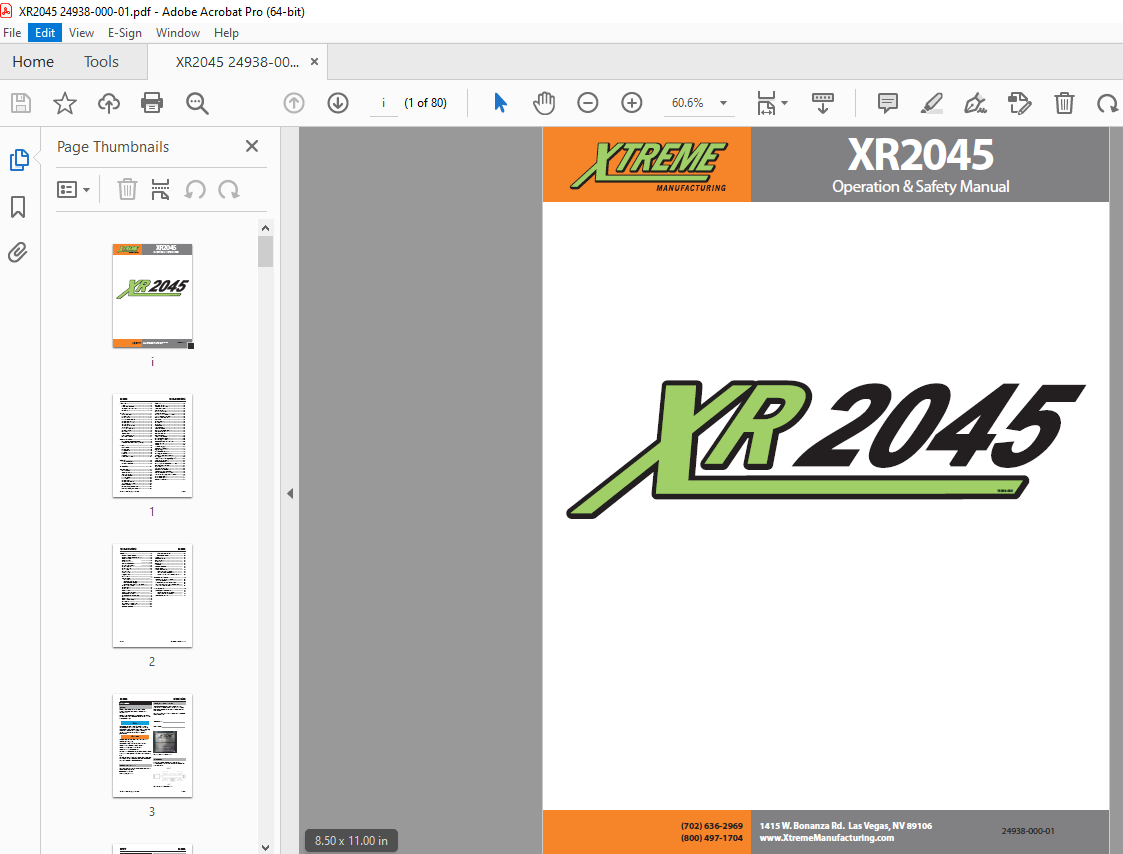Open the Edit menu
Image resolution: width=1123 pixels, height=854 pixels.
tap(44, 33)
